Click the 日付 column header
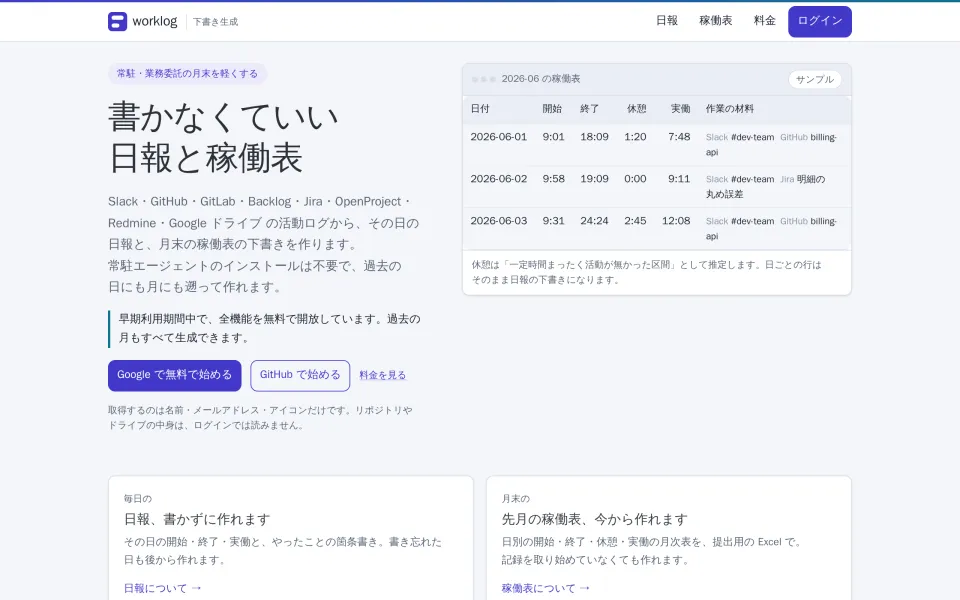960x600 pixels. [x=480, y=108]
